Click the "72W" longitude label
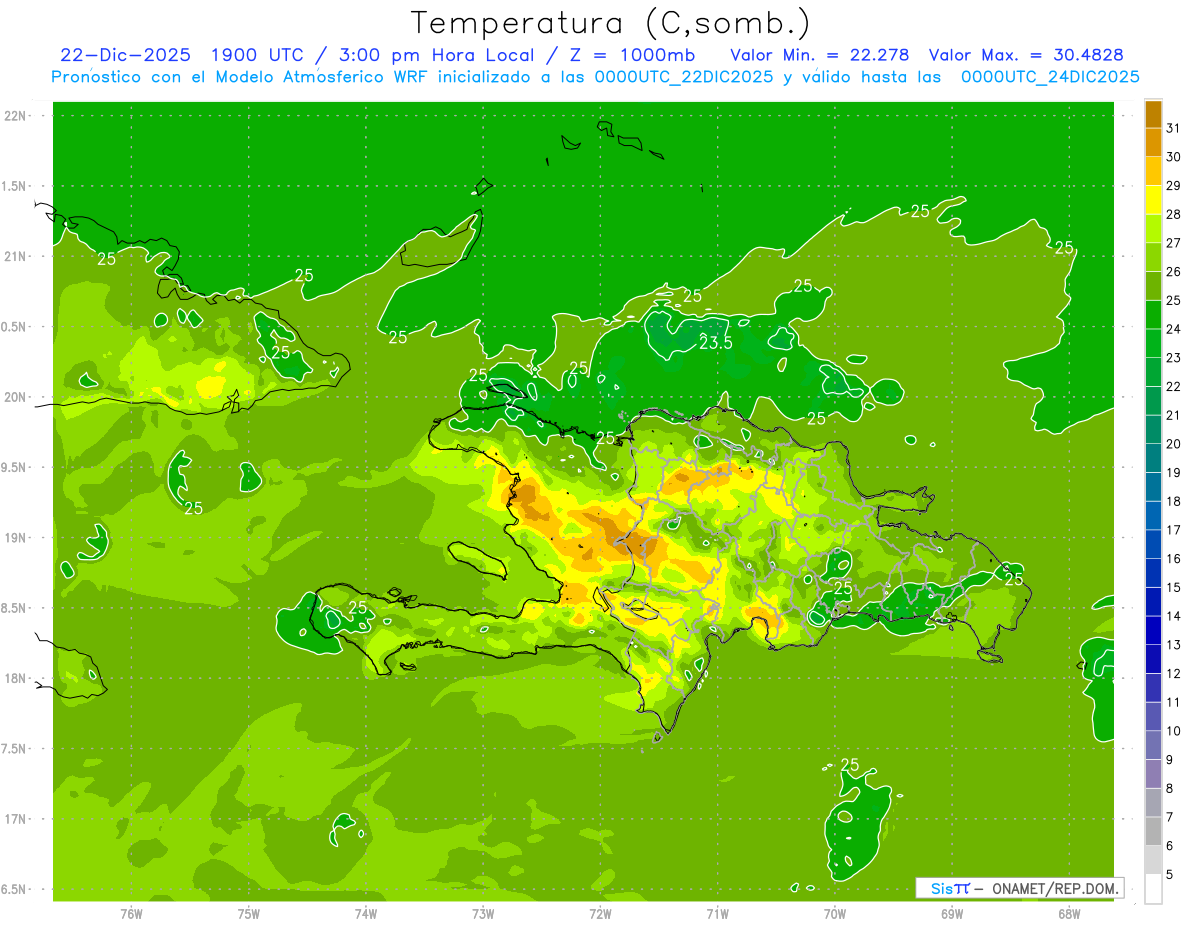Image resolution: width=1200 pixels, height=927 pixels. pos(600,913)
